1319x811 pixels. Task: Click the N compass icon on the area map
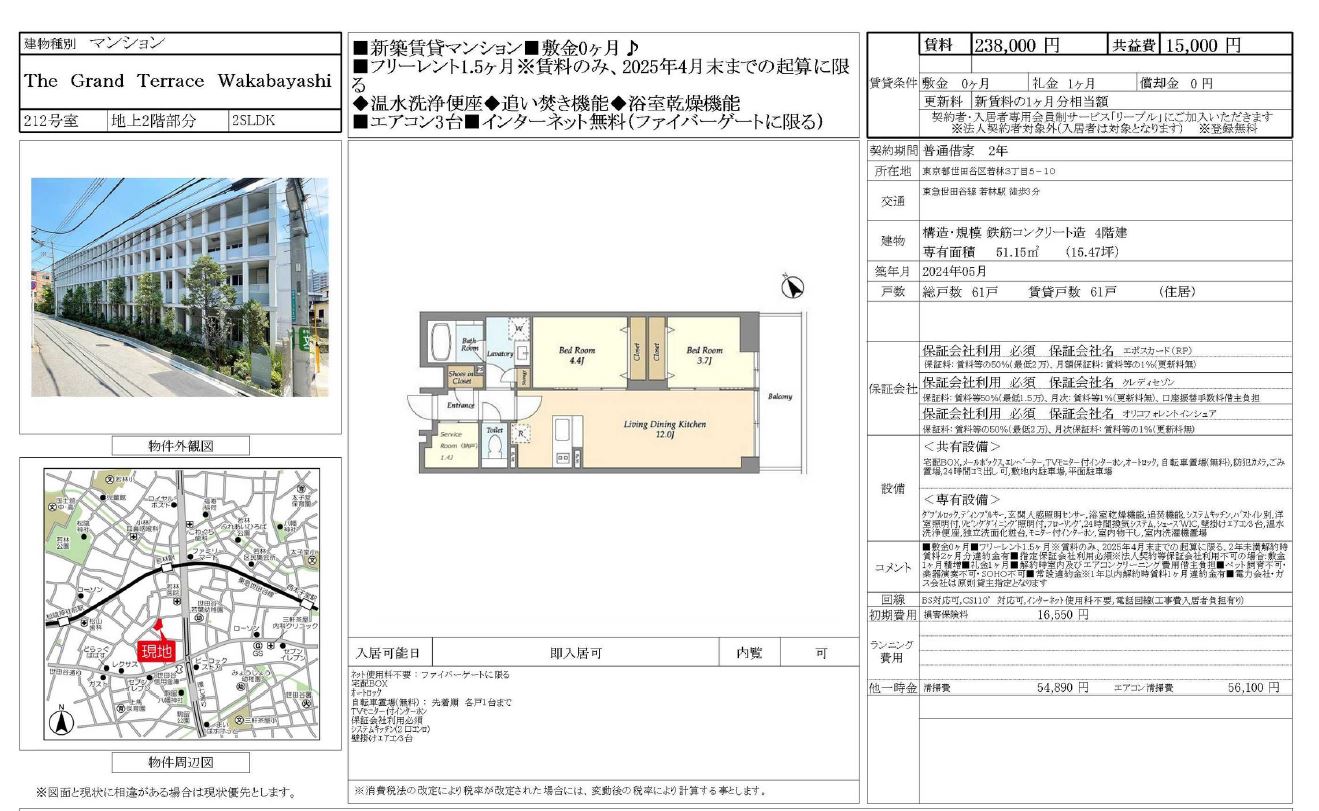(x=61, y=721)
